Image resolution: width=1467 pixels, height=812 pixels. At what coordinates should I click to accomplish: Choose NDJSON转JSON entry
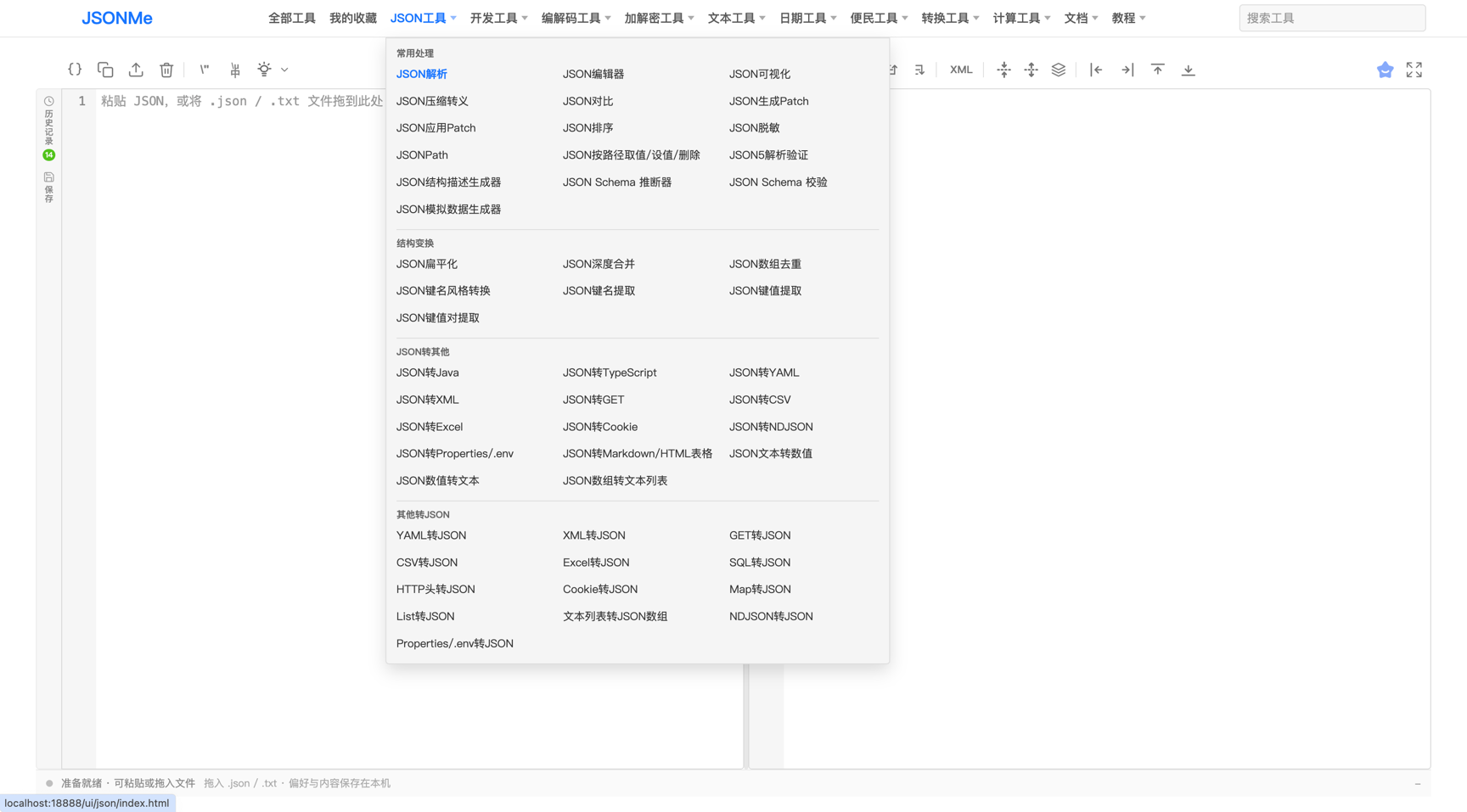point(771,617)
